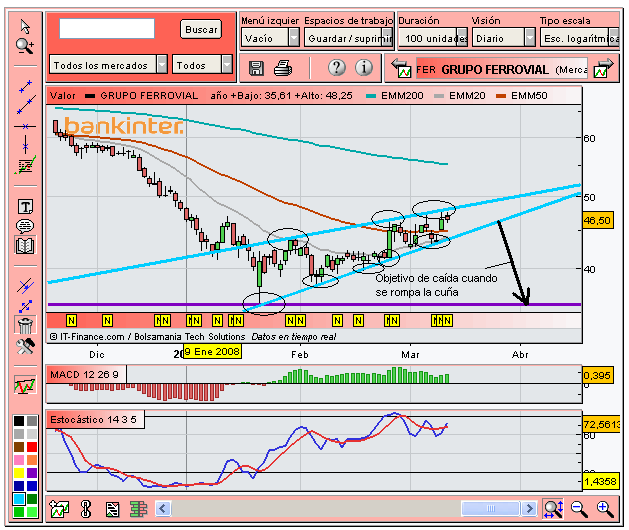Go to next security arrow

[603, 68]
